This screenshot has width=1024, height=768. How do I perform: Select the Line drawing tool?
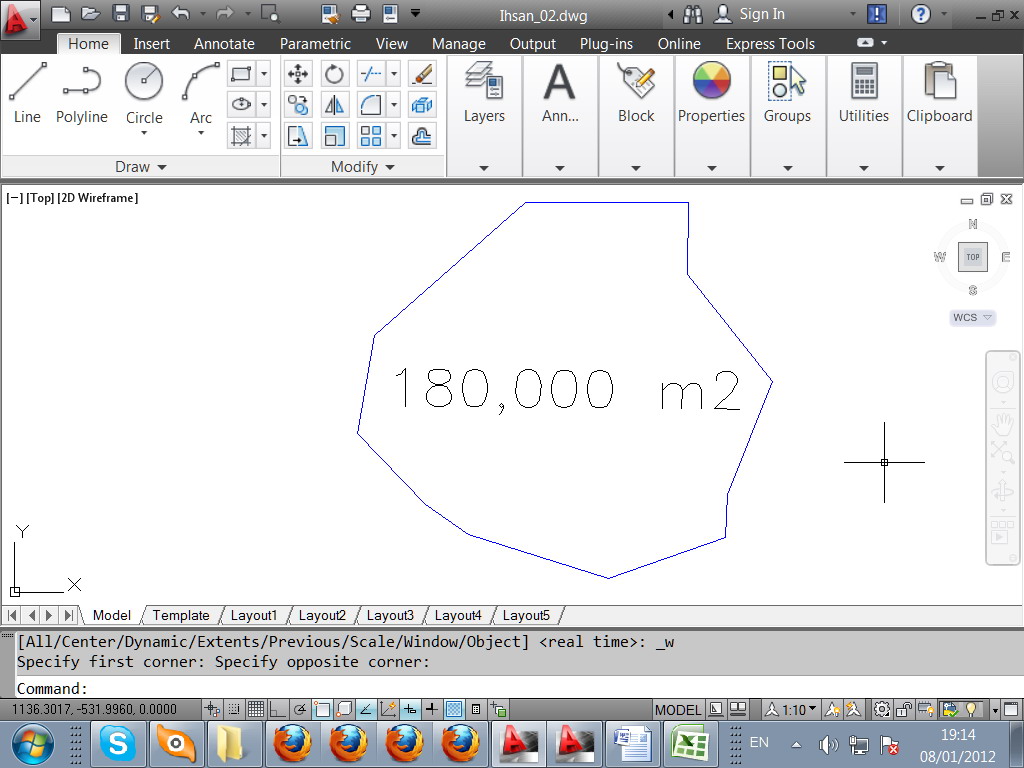click(x=27, y=94)
